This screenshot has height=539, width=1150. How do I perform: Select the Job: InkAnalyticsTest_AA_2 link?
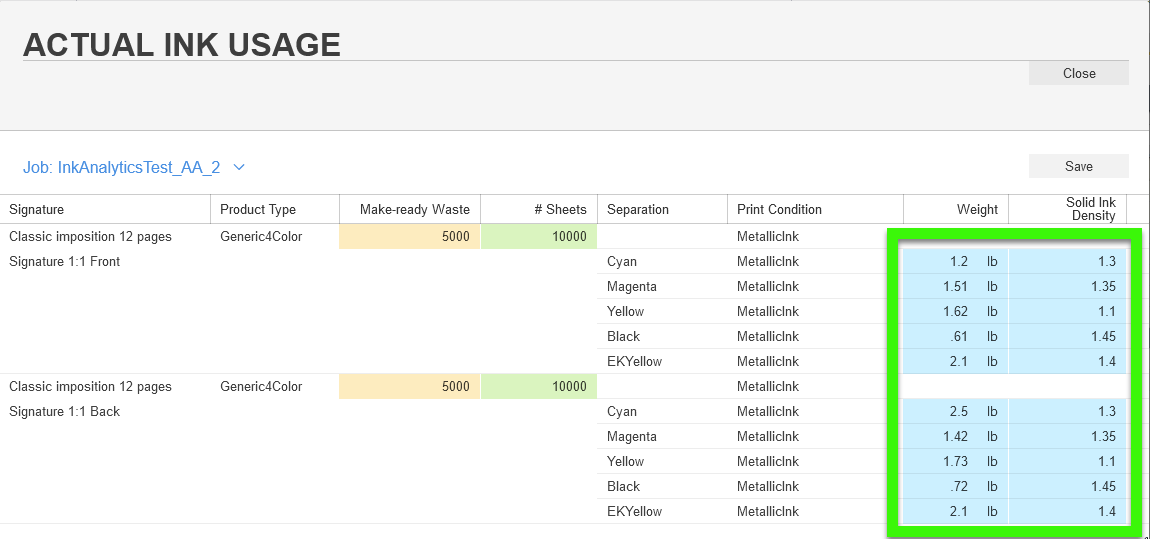pos(122,167)
